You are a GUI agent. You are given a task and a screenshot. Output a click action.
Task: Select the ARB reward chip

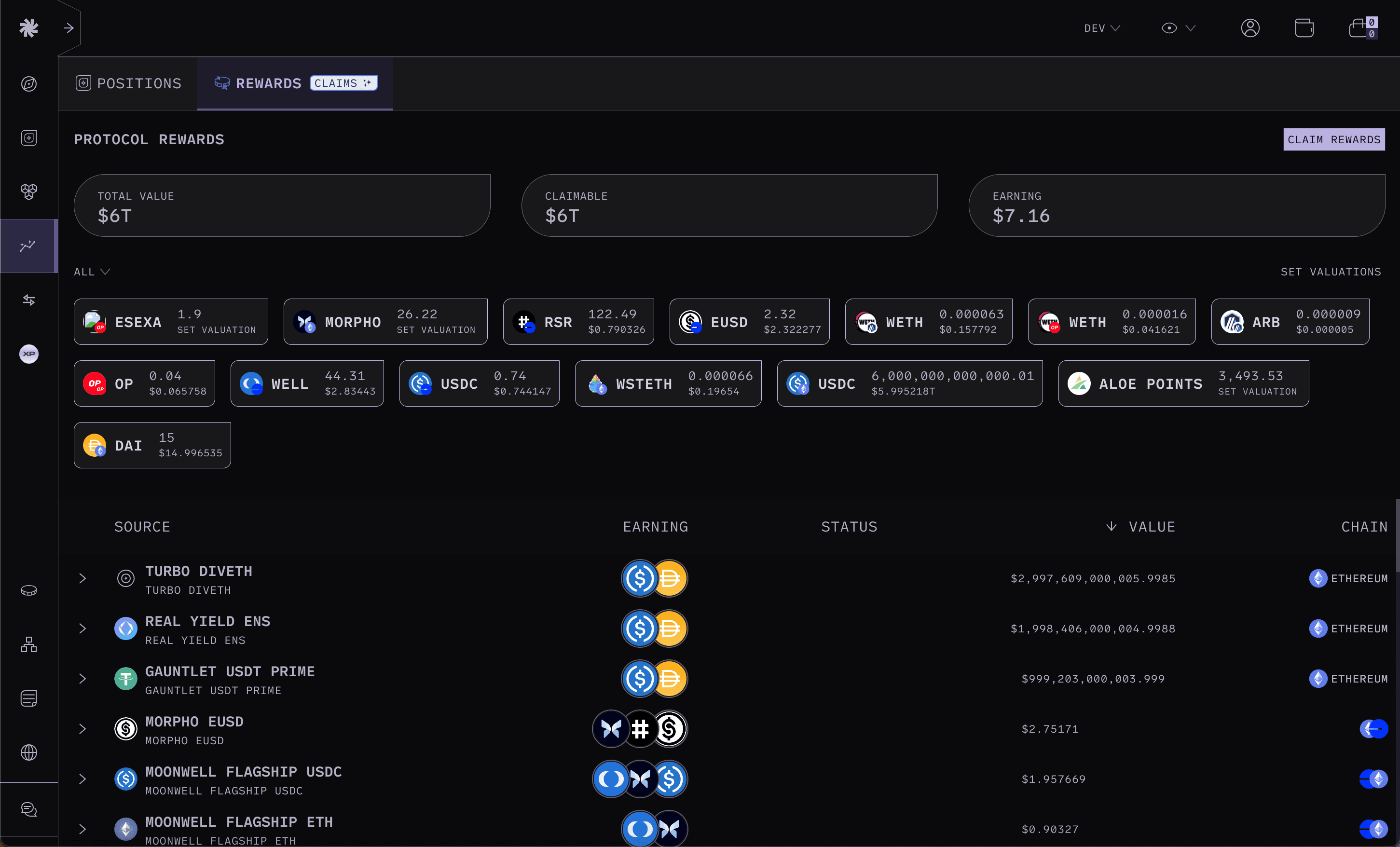click(1290, 322)
